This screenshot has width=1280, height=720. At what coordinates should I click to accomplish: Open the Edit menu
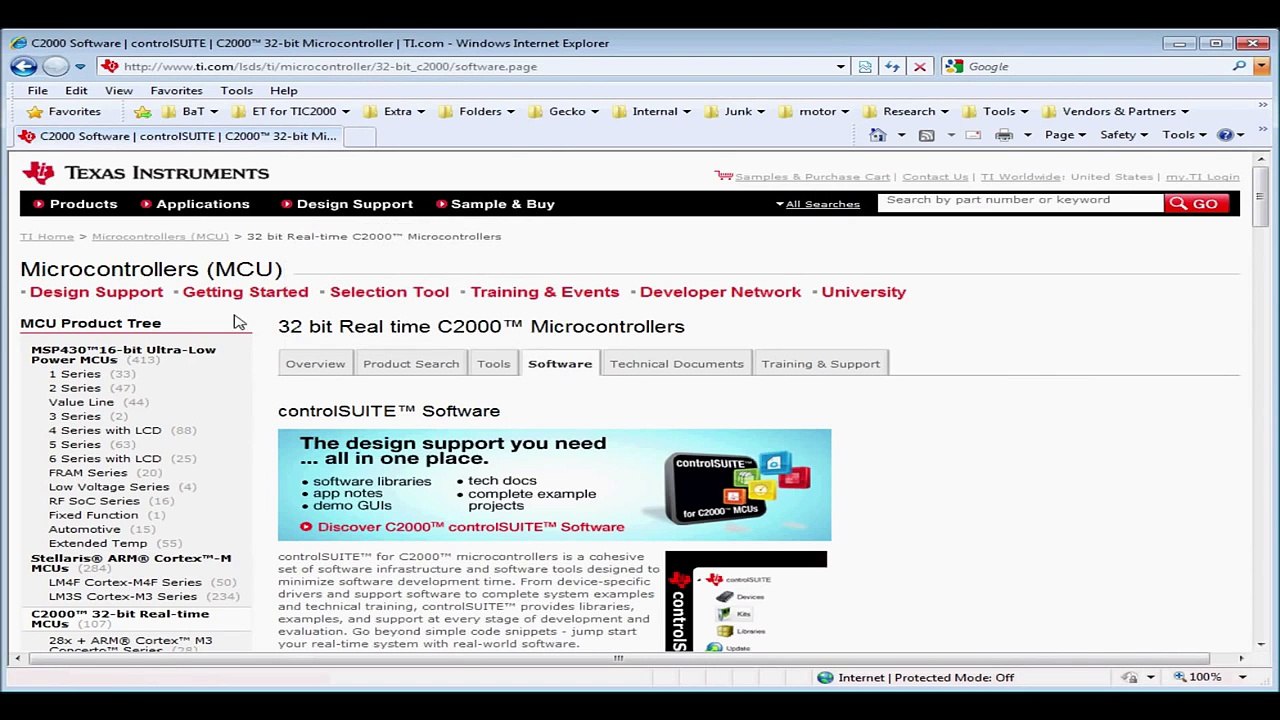tap(76, 90)
